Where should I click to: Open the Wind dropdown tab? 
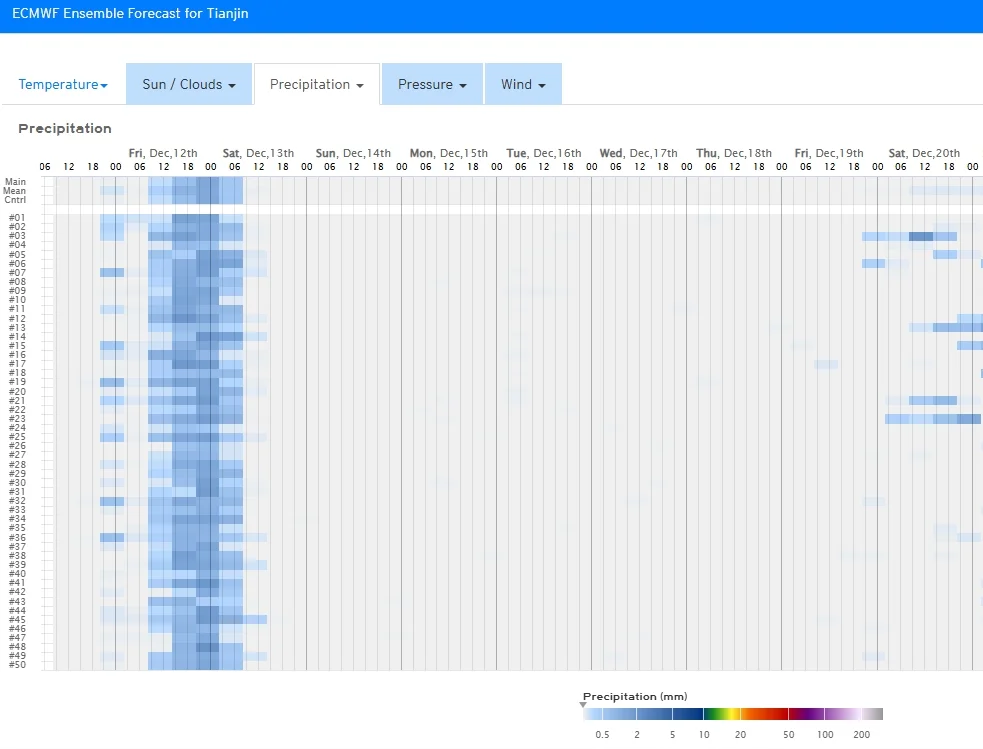click(x=523, y=84)
